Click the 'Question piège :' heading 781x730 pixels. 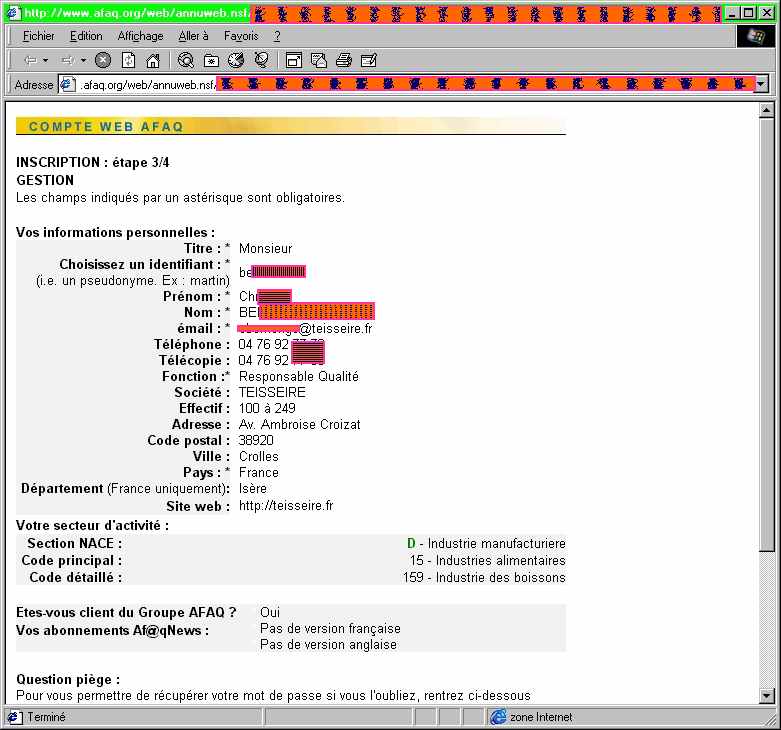click(68, 679)
